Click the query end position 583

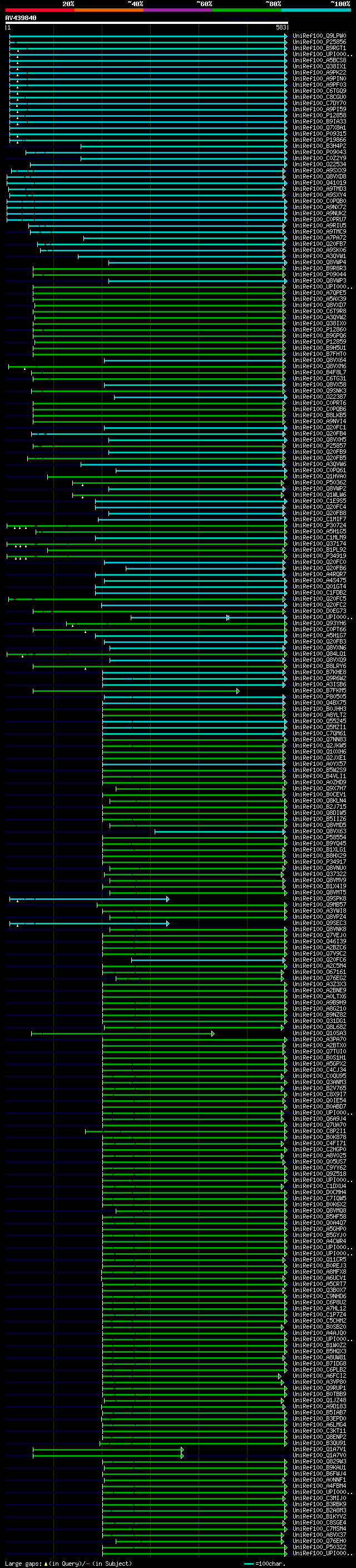280,27
